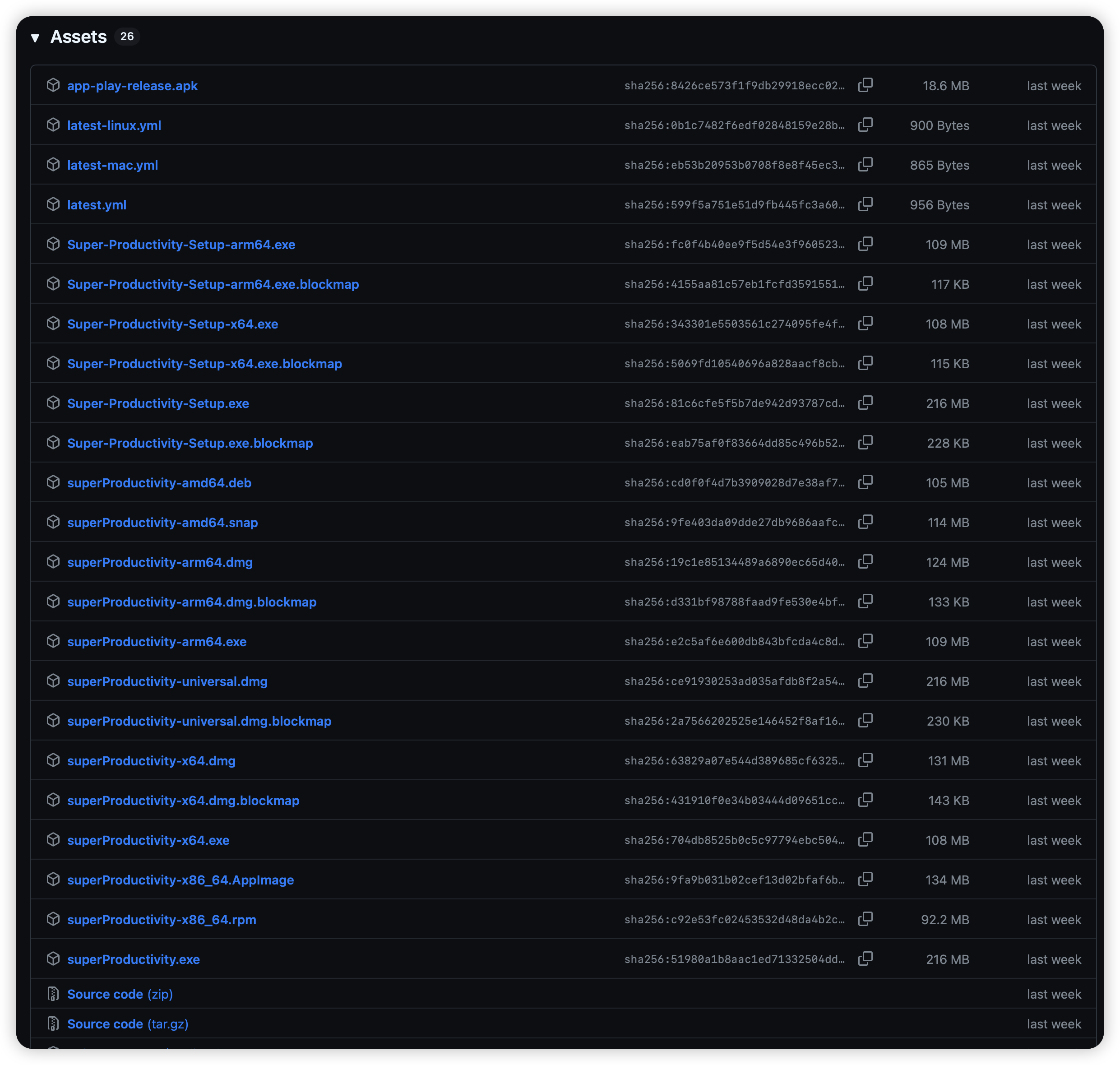The height and width of the screenshot is (1065, 1120).
Task: Download superProductivity-arm64.dmg.blockmap
Action: point(192,602)
